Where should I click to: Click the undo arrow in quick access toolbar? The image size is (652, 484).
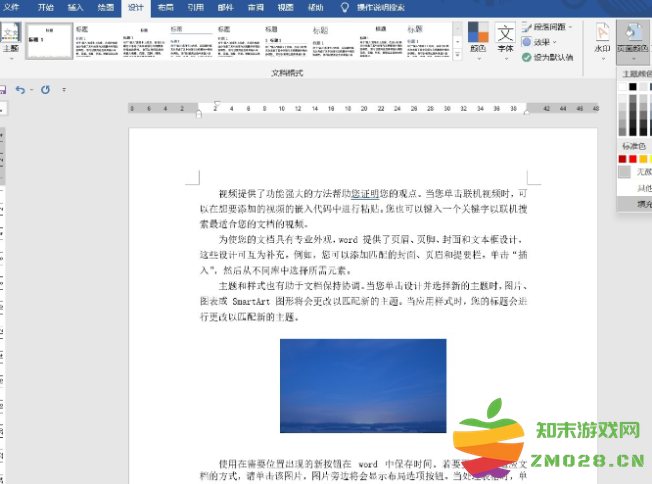click(x=20, y=89)
